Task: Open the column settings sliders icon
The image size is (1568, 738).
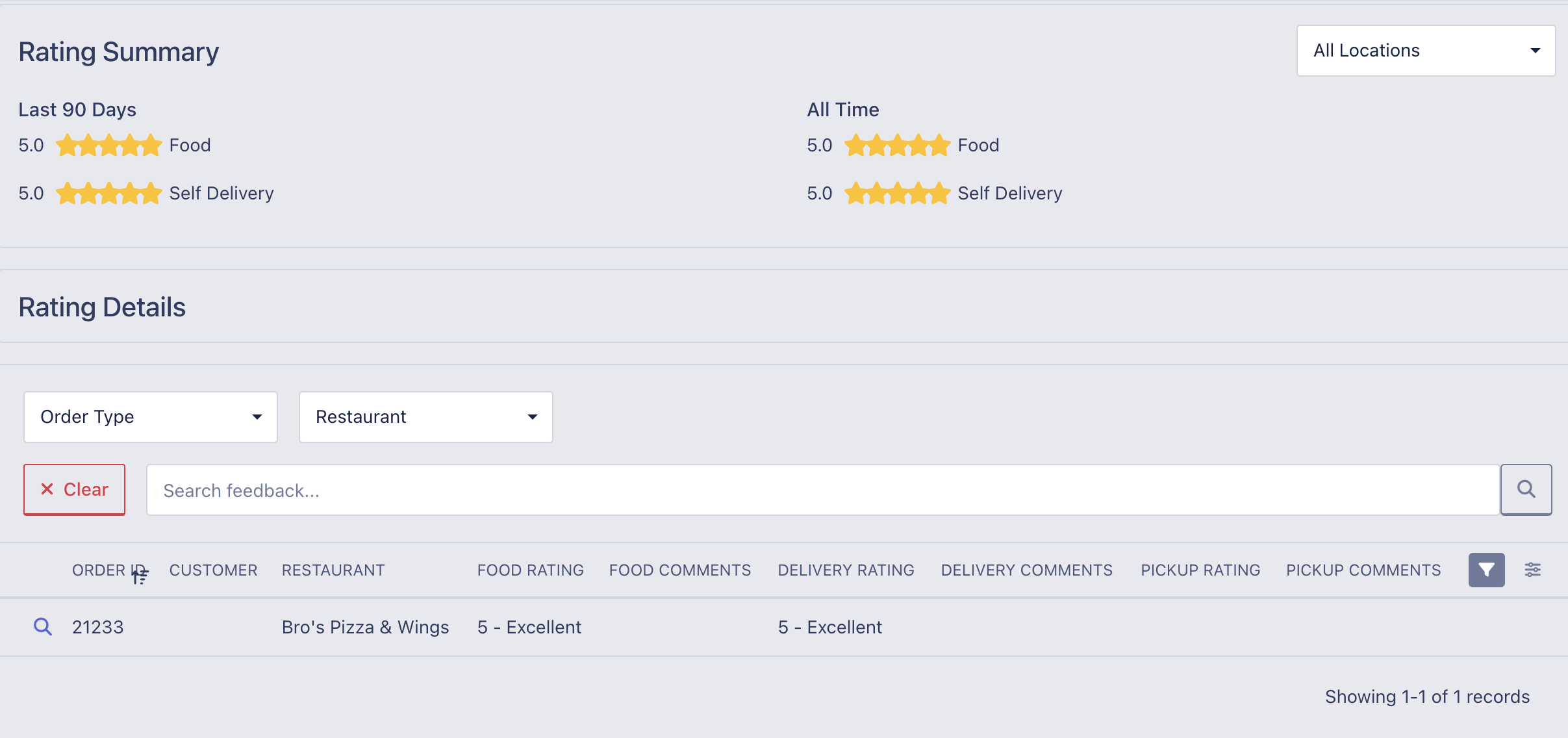Action: 1532,570
